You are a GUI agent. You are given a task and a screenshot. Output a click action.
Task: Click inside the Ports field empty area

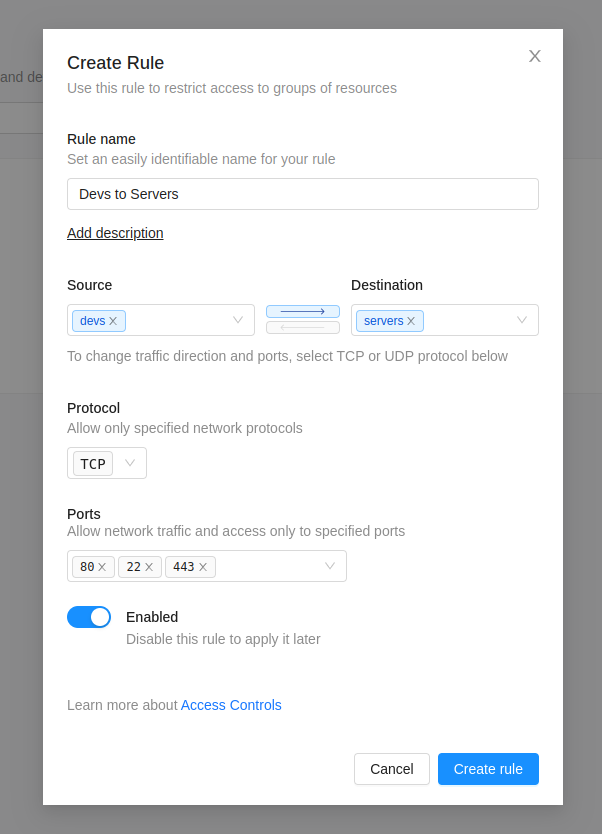265,566
